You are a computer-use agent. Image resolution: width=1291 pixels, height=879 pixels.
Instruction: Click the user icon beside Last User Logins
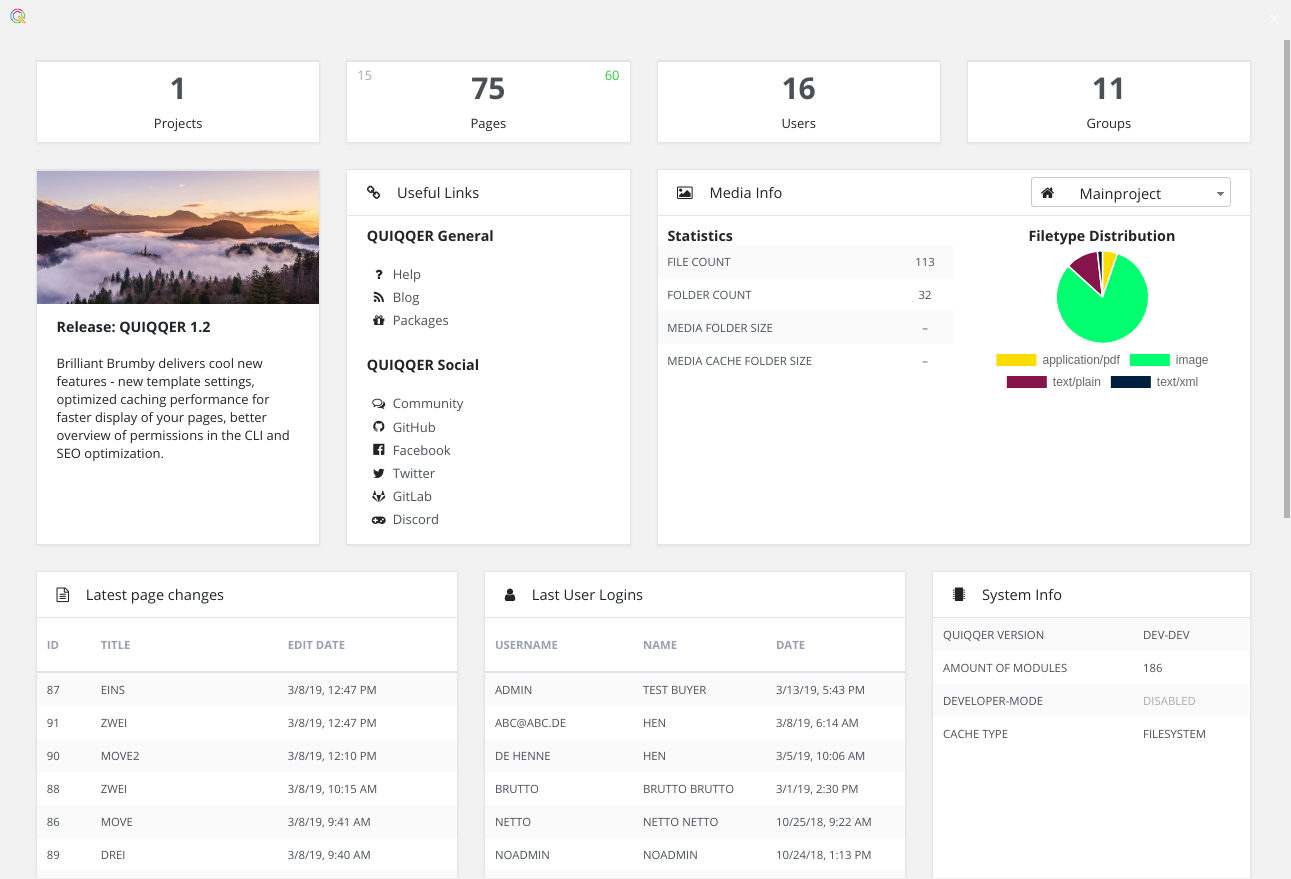pyautogui.click(x=510, y=595)
